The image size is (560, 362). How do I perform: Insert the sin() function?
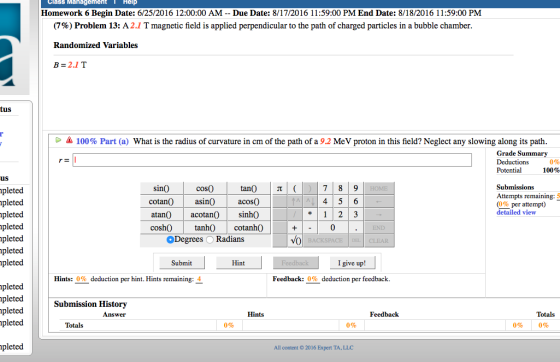[161, 188]
